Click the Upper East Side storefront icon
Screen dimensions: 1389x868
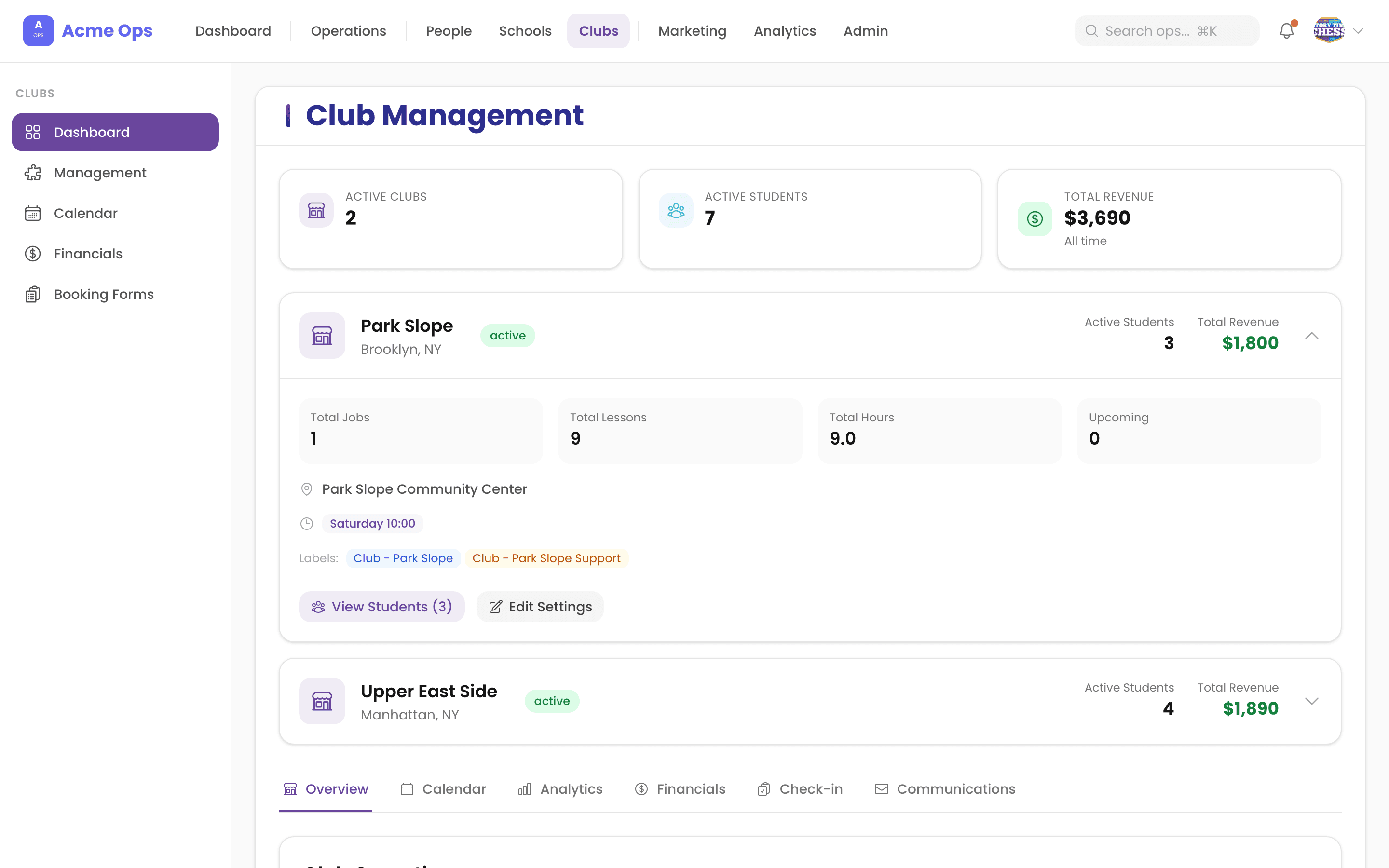[322, 701]
